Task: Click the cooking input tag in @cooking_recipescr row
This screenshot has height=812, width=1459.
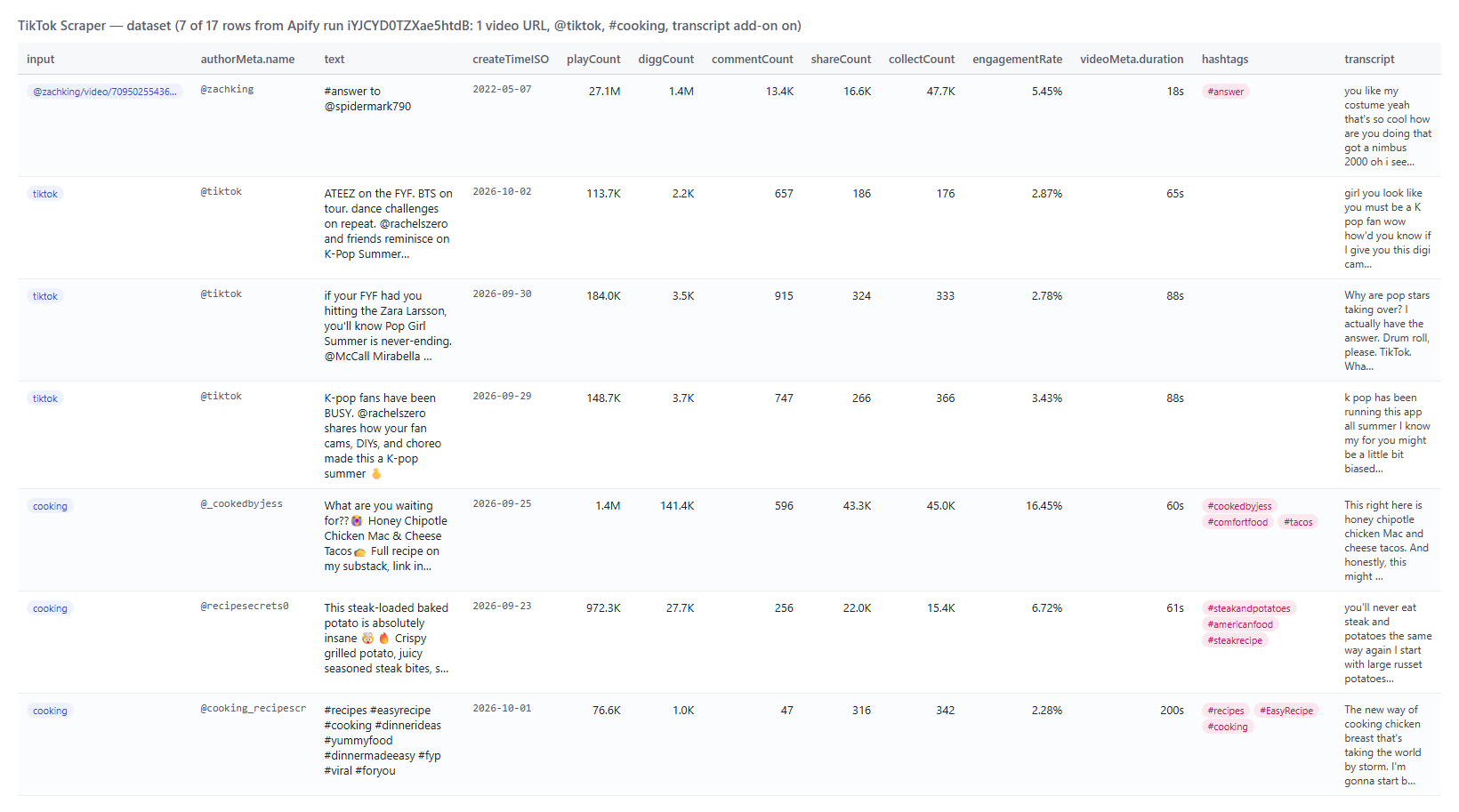Action: click(x=50, y=711)
